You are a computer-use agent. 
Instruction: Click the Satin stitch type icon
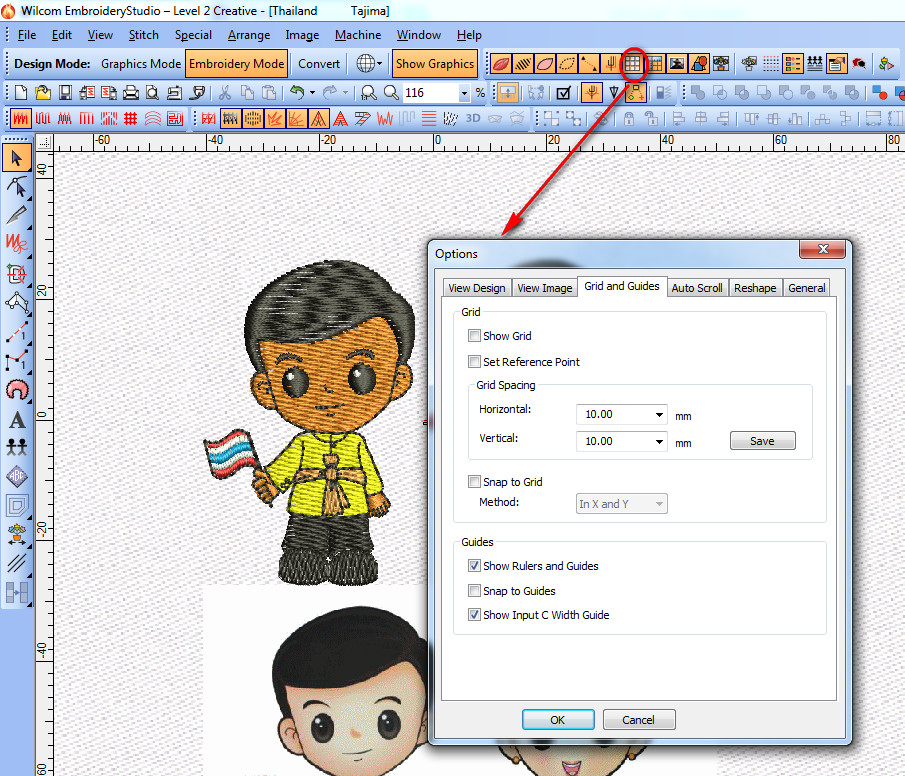[21, 119]
